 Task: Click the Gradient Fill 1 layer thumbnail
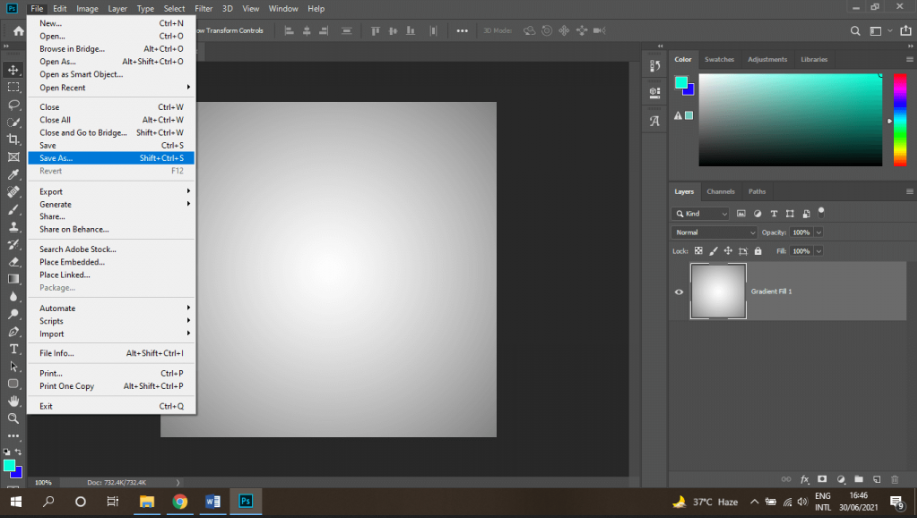718,291
